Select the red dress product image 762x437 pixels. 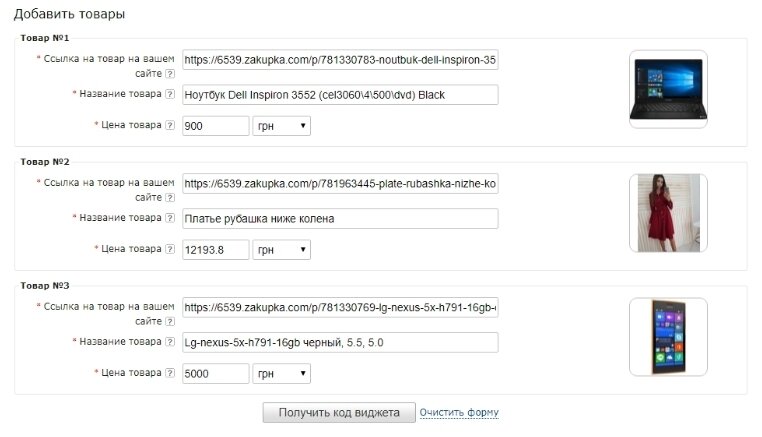coord(668,212)
